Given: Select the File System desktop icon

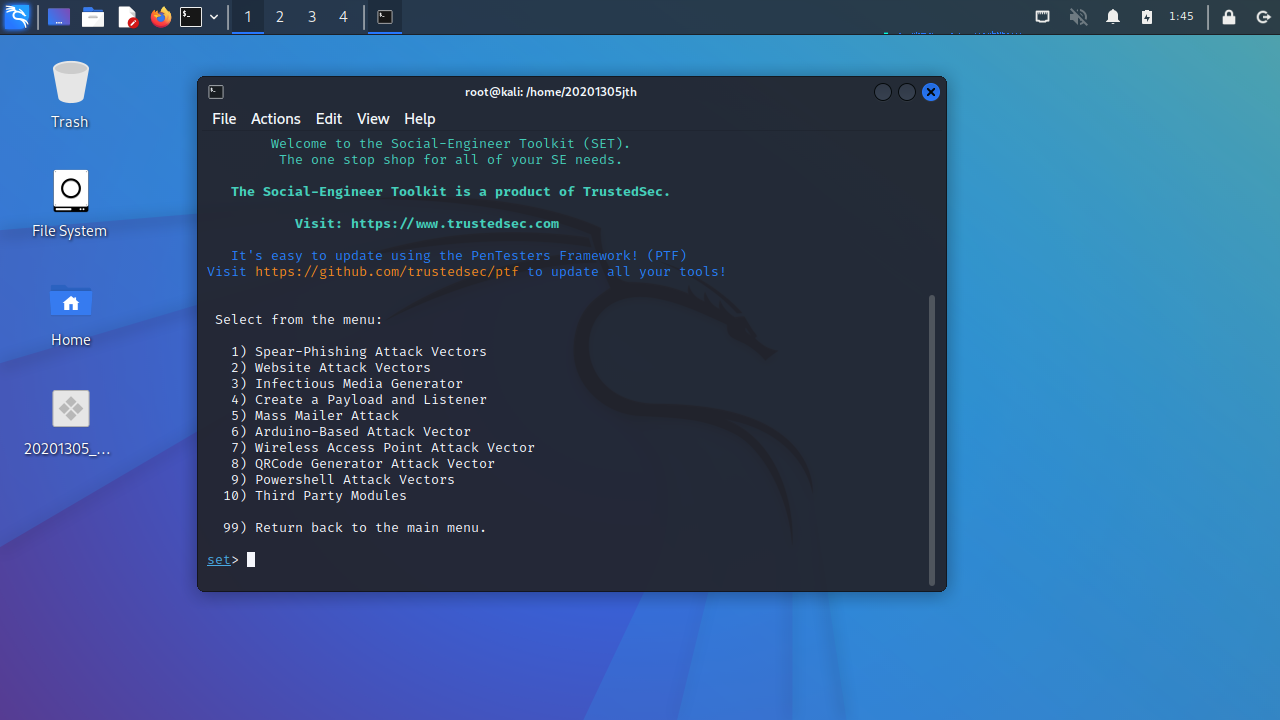Looking at the screenshot, I should pos(70,204).
